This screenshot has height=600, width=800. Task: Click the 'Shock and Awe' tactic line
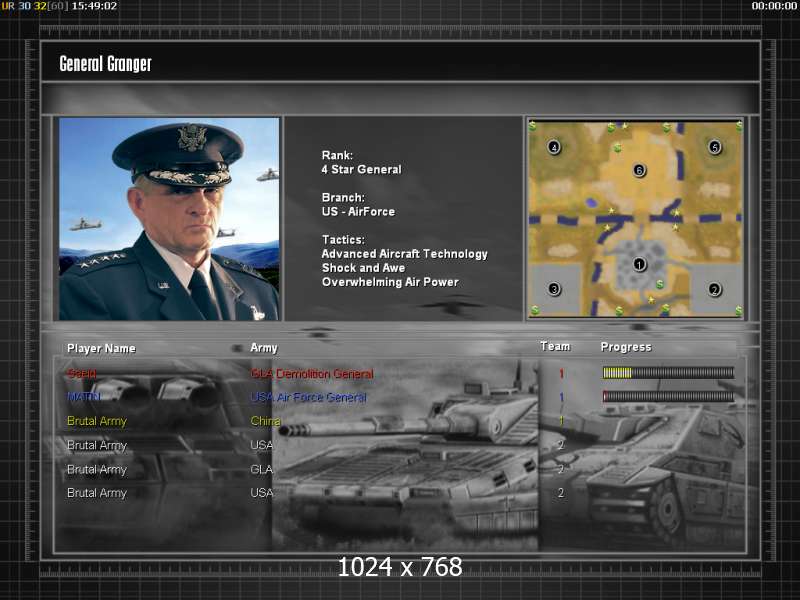point(363,268)
